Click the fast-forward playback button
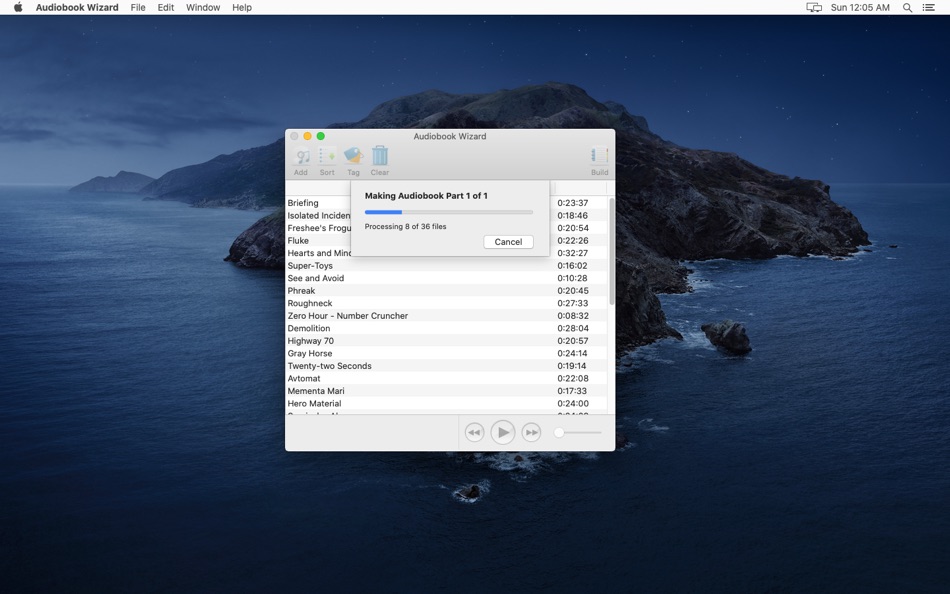This screenshot has height=594, width=950. tap(531, 432)
